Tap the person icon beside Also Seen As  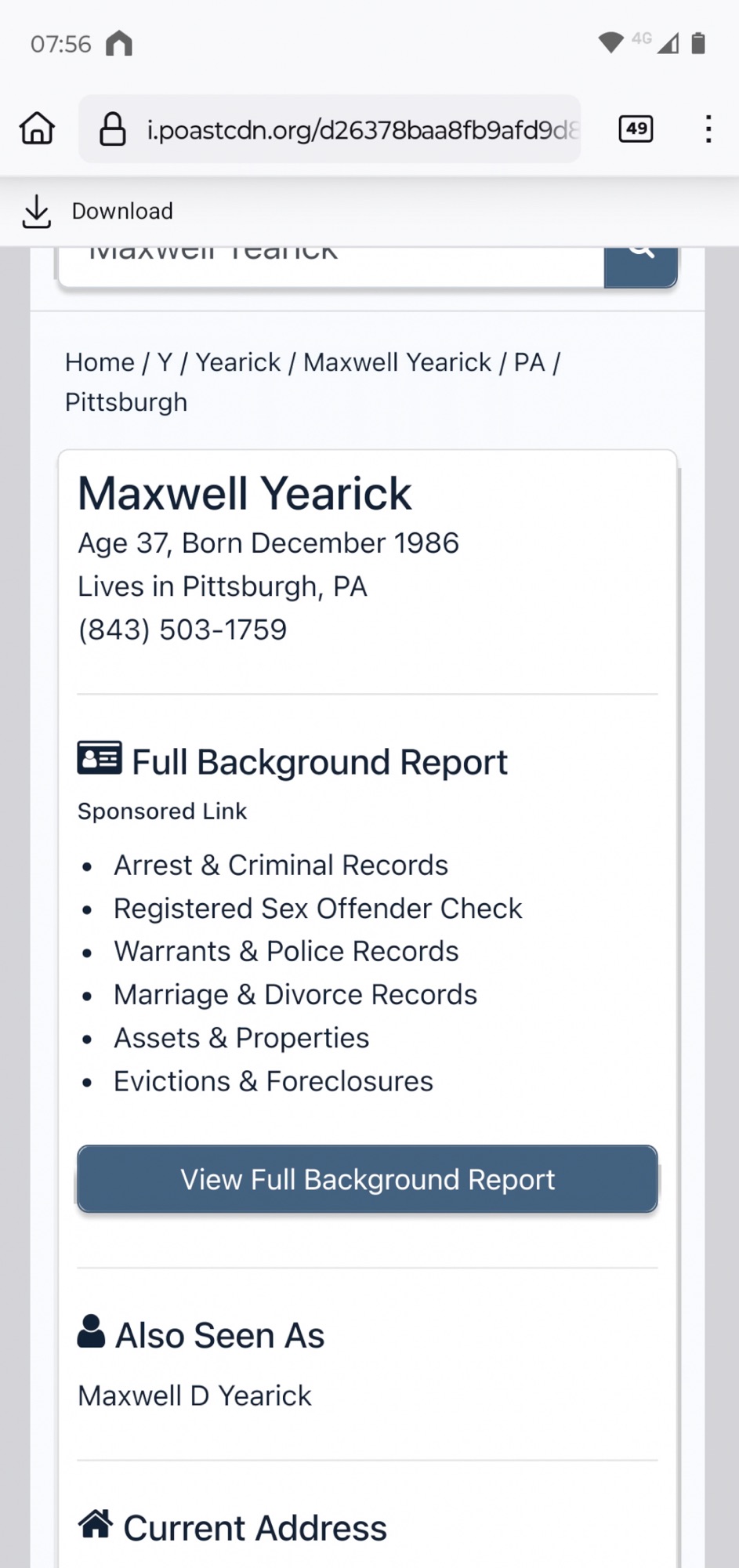click(91, 1331)
